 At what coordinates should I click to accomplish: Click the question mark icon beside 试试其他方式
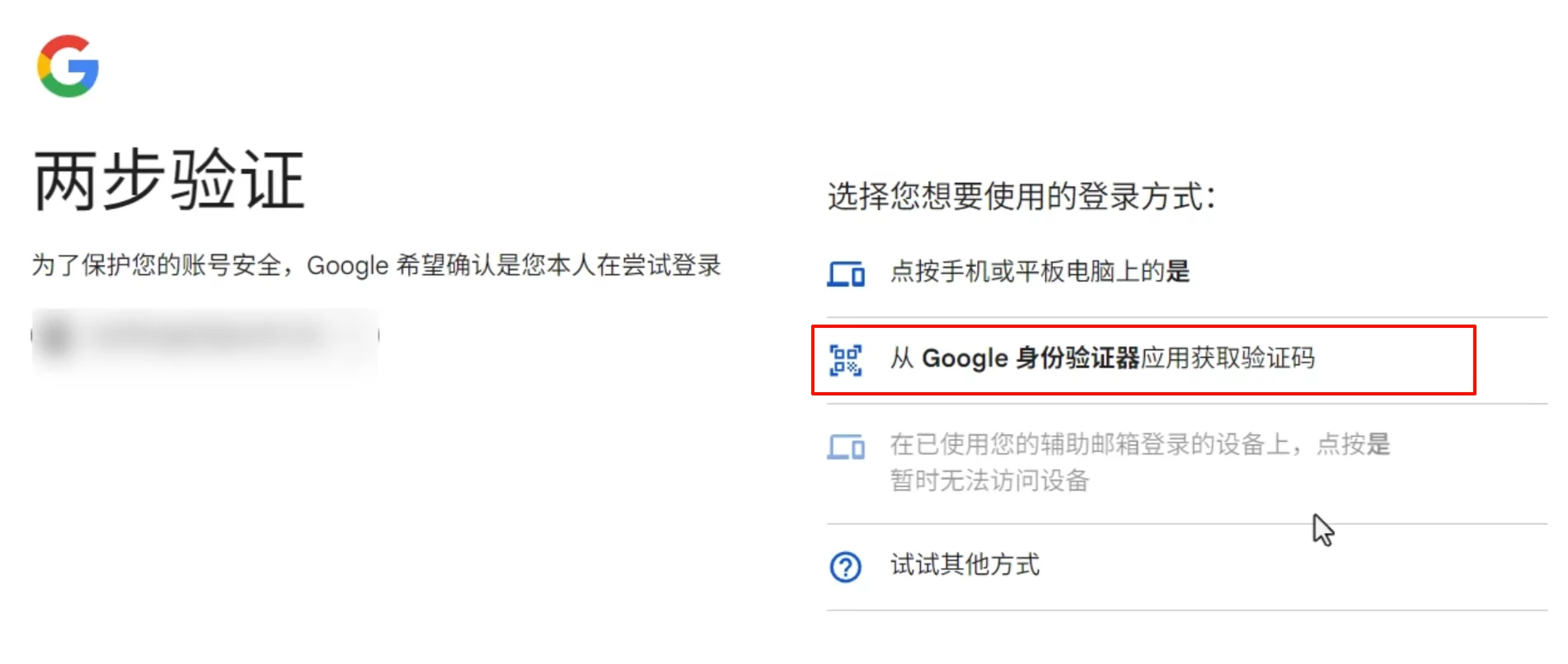click(x=846, y=567)
